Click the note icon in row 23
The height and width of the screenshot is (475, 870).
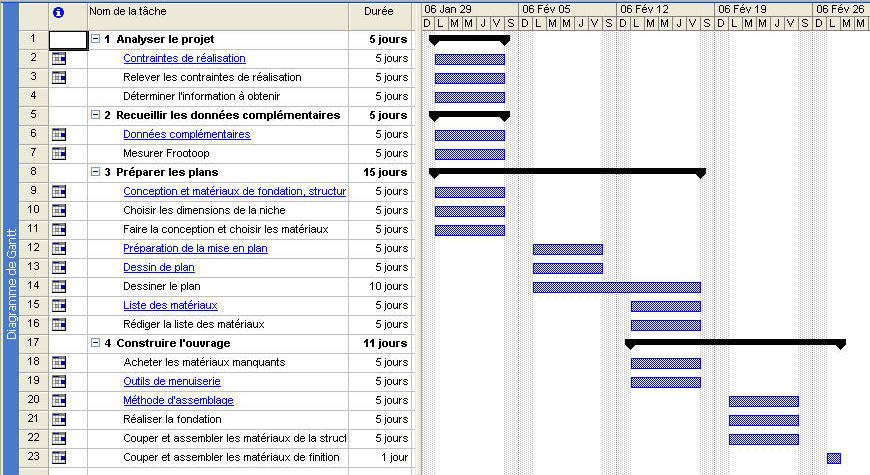click(59, 457)
